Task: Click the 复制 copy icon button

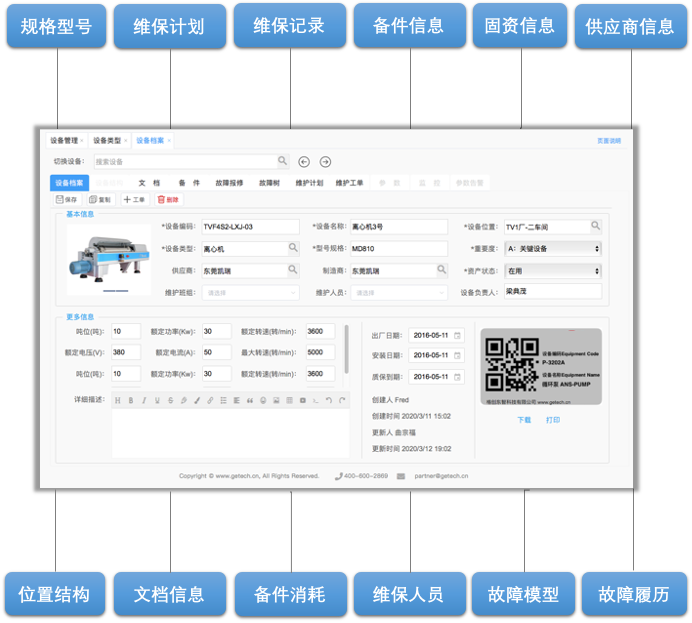Action: (100, 200)
